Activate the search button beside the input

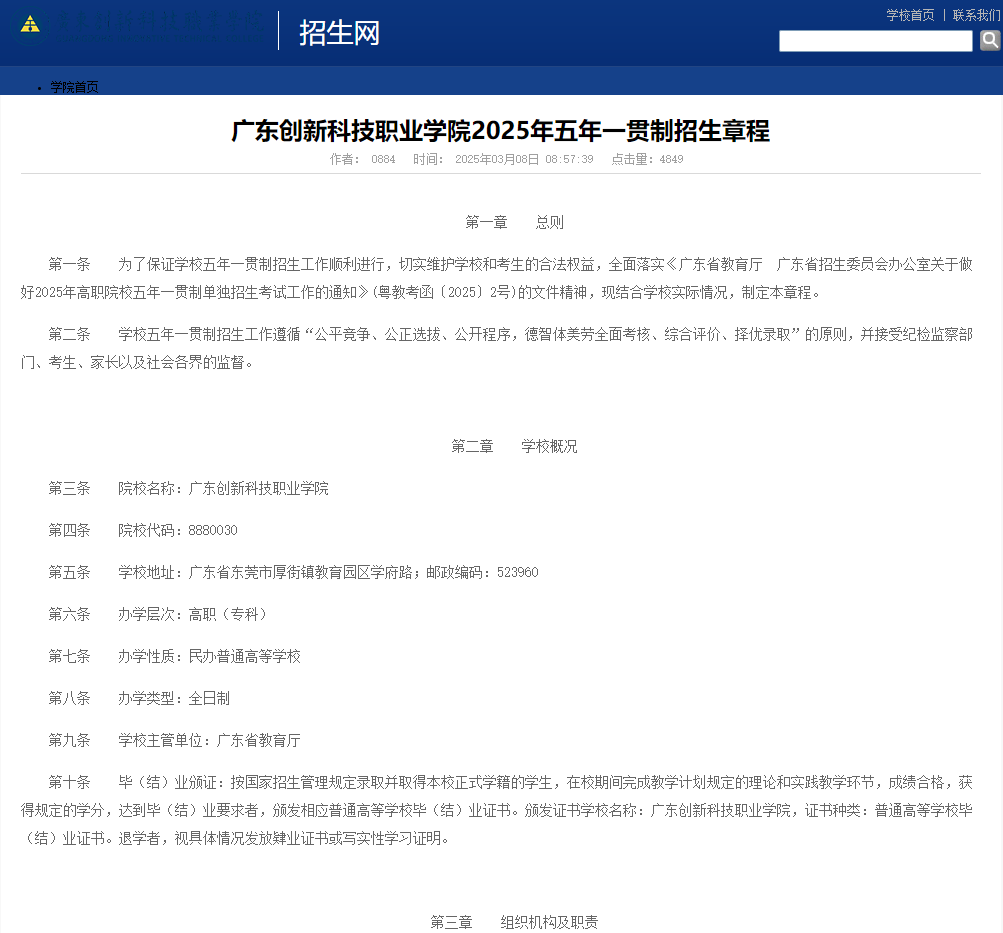(x=989, y=40)
